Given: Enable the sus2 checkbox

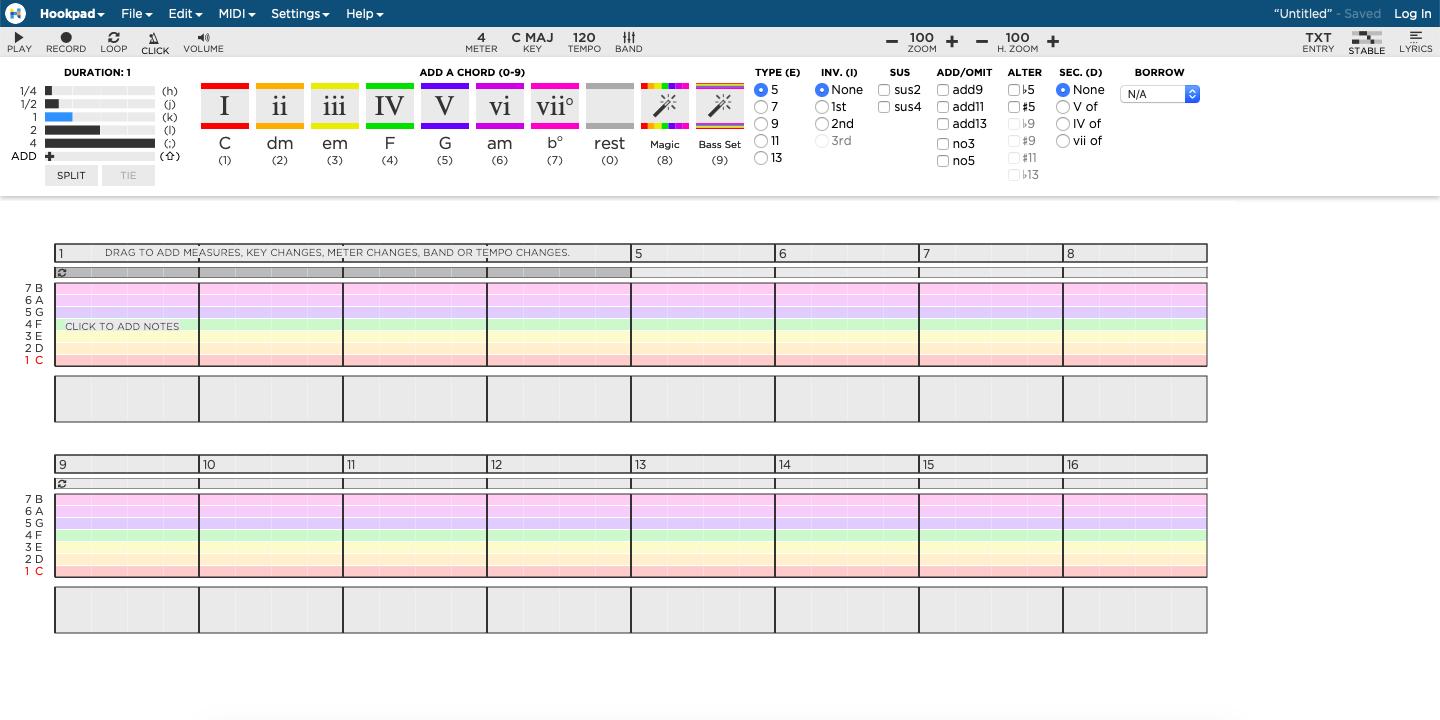Looking at the screenshot, I should click(884, 90).
